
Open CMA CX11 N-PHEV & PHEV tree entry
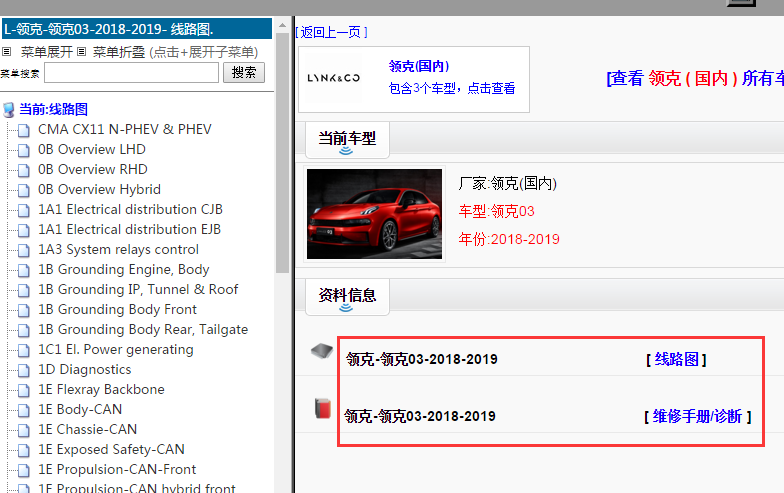click(x=125, y=130)
